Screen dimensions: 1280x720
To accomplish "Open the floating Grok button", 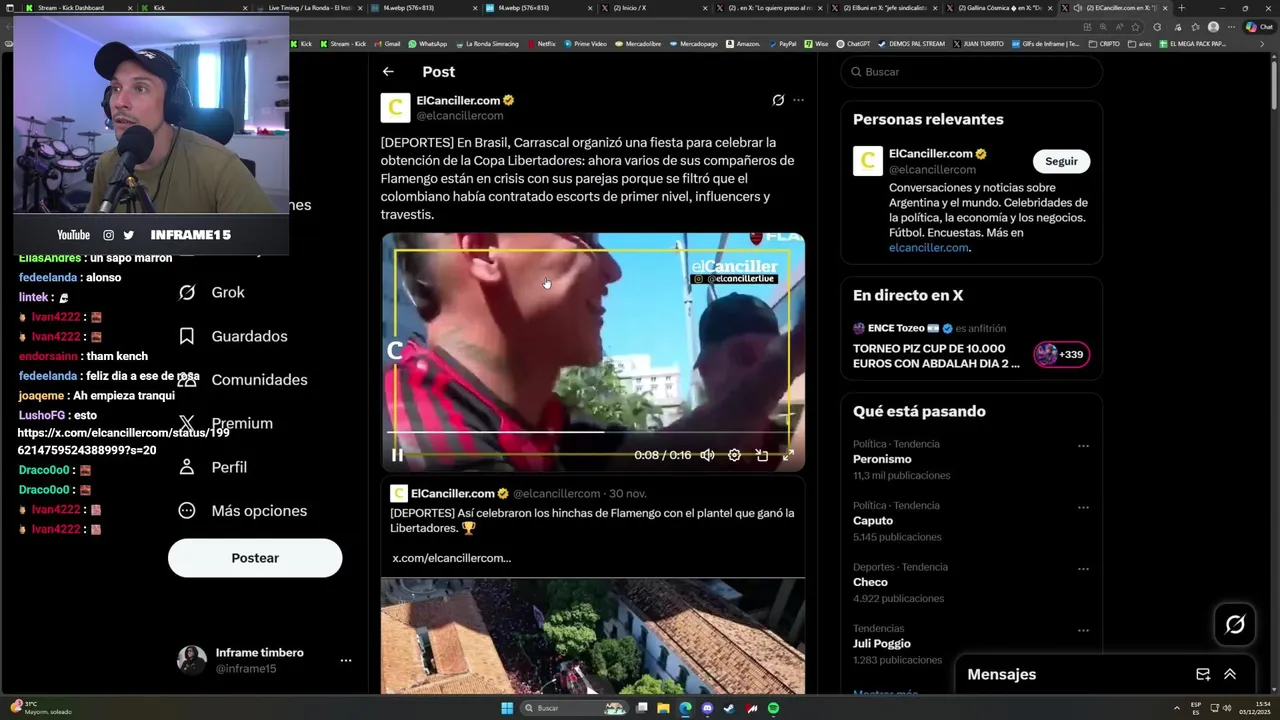I will (x=1235, y=625).
